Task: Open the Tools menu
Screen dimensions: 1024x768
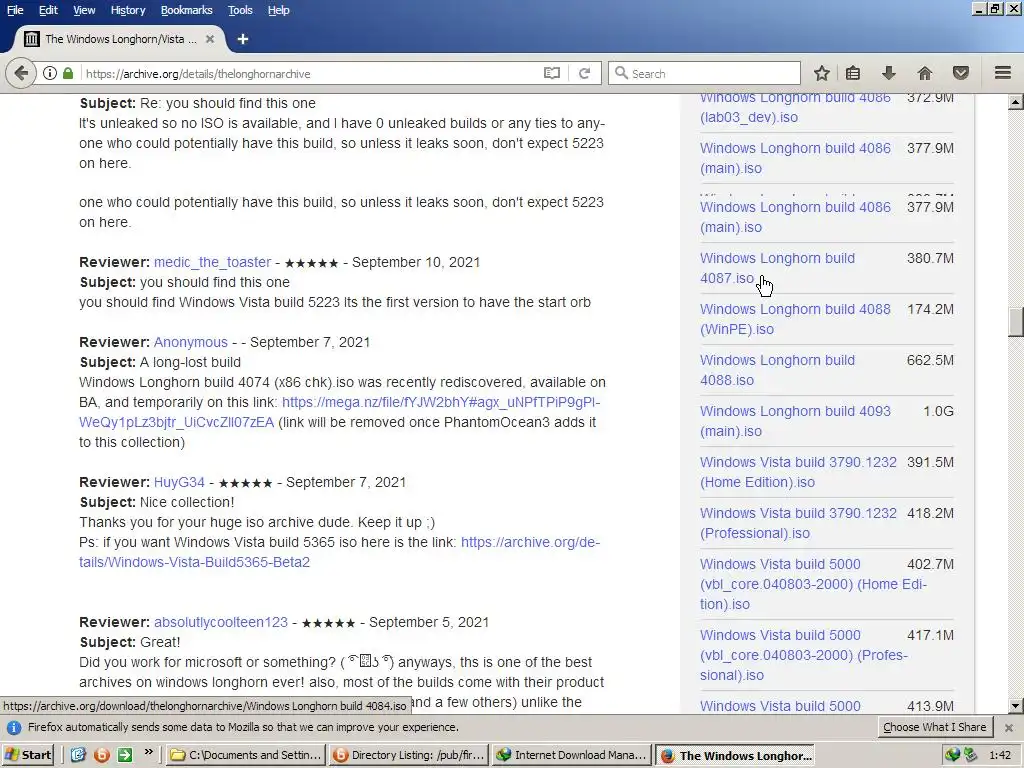Action: tap(240, 10)
